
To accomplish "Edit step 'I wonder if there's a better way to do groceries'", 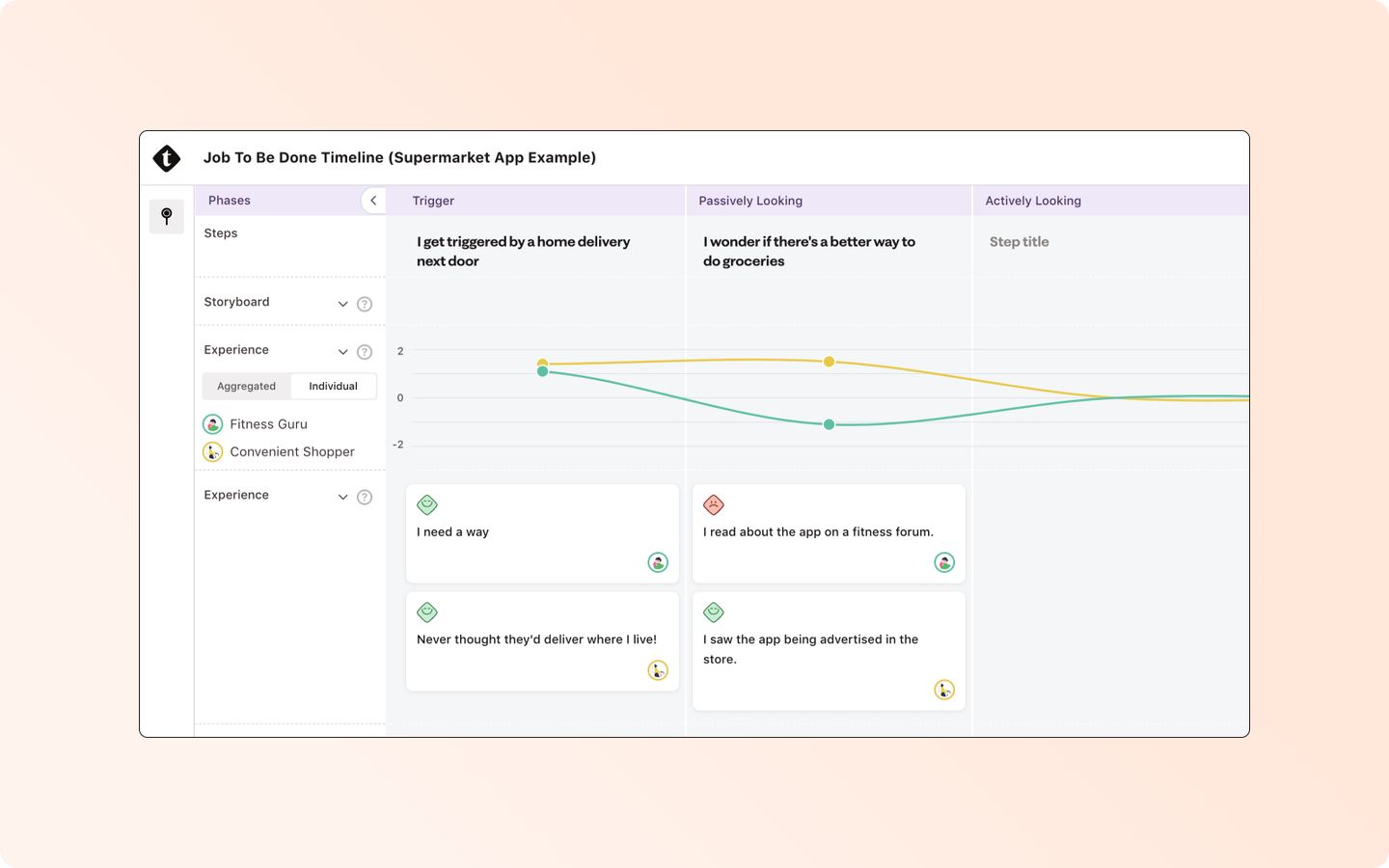I will (809, 252).
